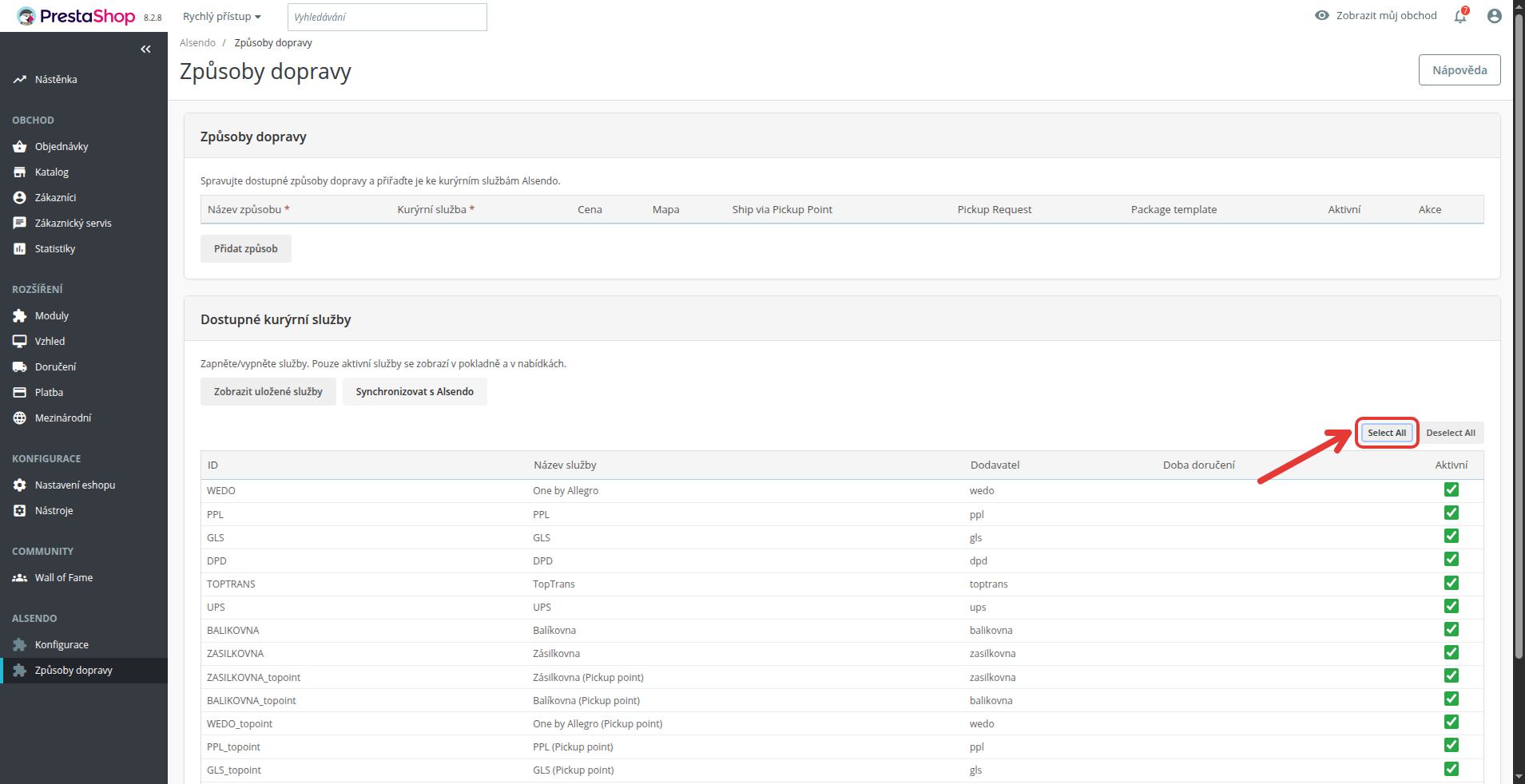
Task: Click the Select All button
Action: (1387, 433)
